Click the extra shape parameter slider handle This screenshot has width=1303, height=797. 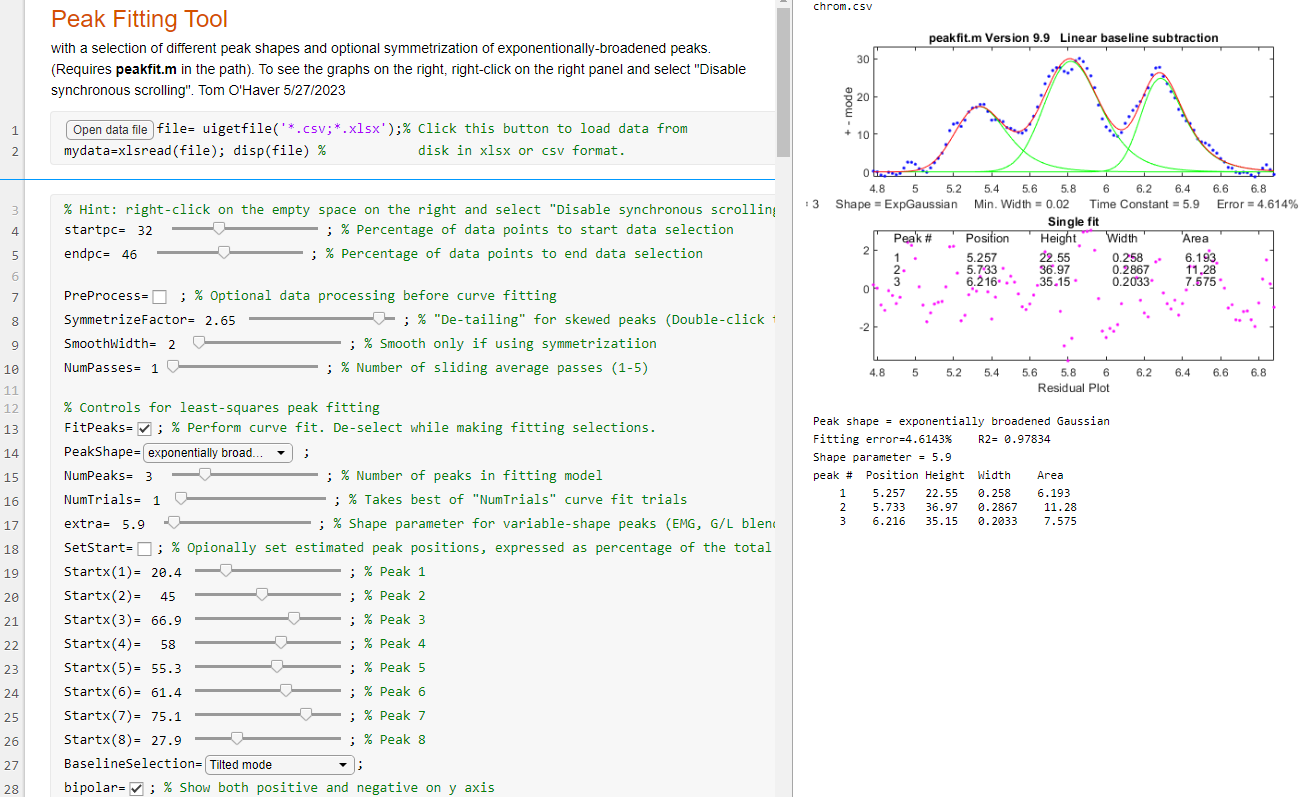(174, 524)
